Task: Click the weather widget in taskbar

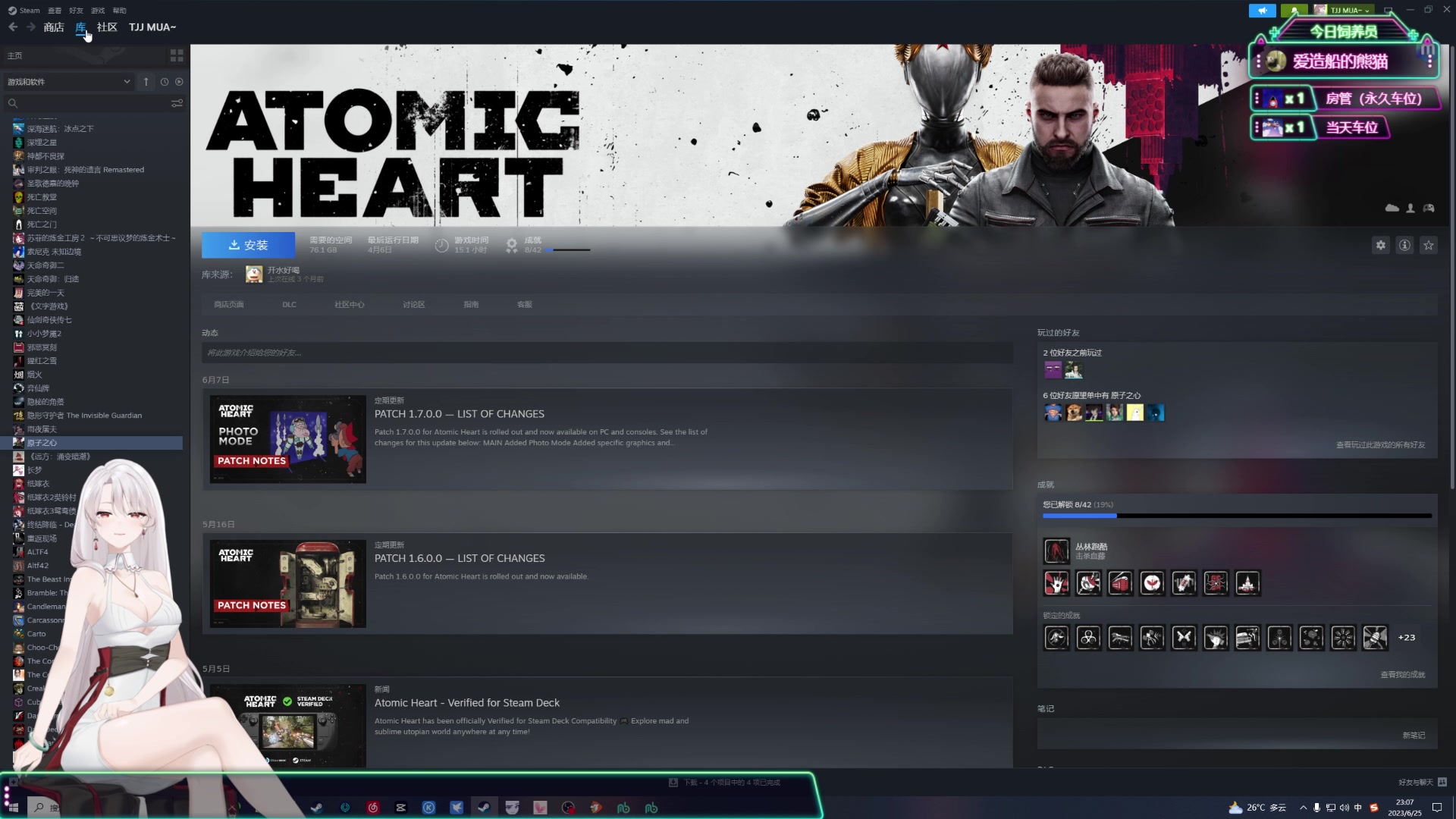Action: click(1257, 808)
